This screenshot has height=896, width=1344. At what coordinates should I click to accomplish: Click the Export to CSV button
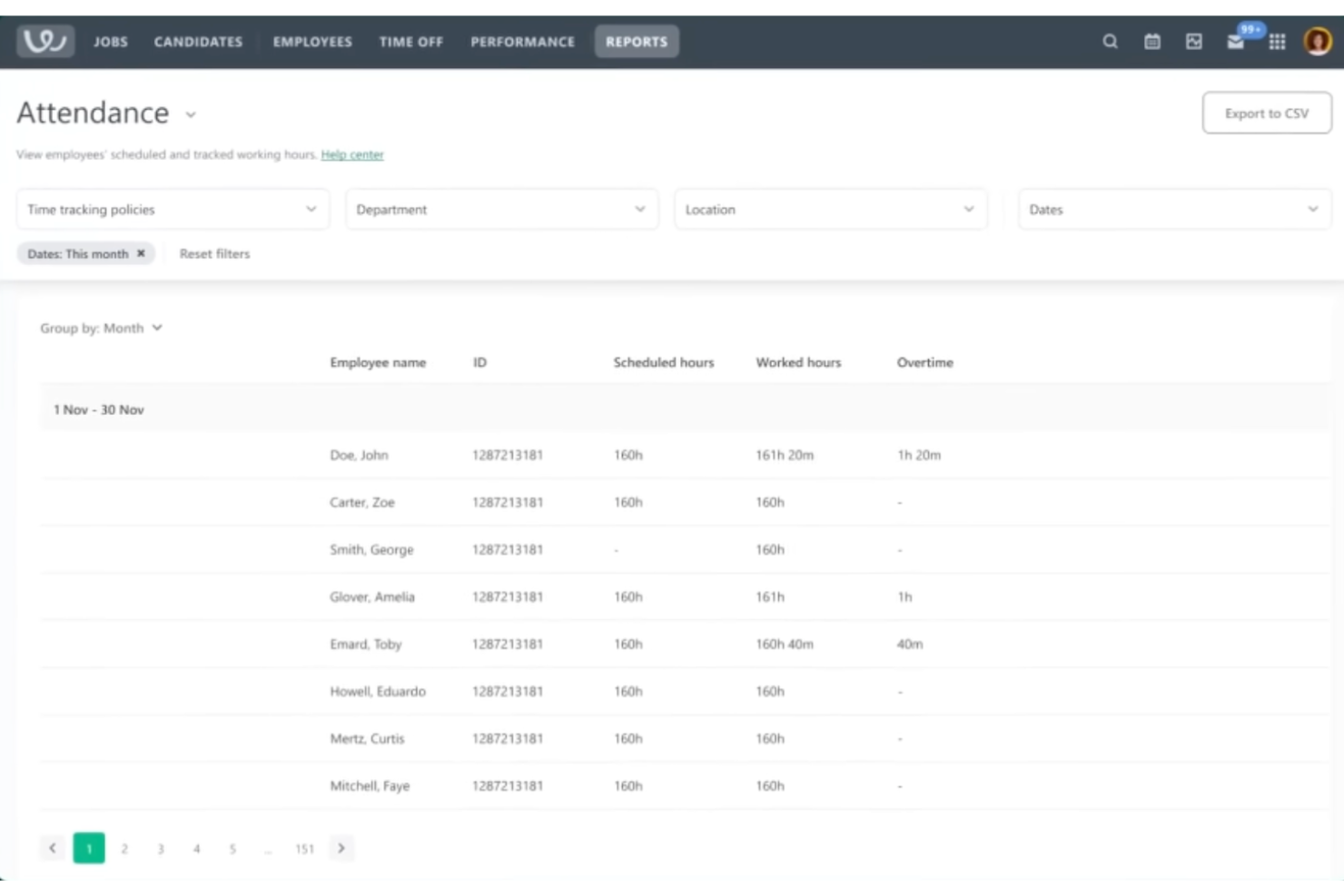[1267, 114]
